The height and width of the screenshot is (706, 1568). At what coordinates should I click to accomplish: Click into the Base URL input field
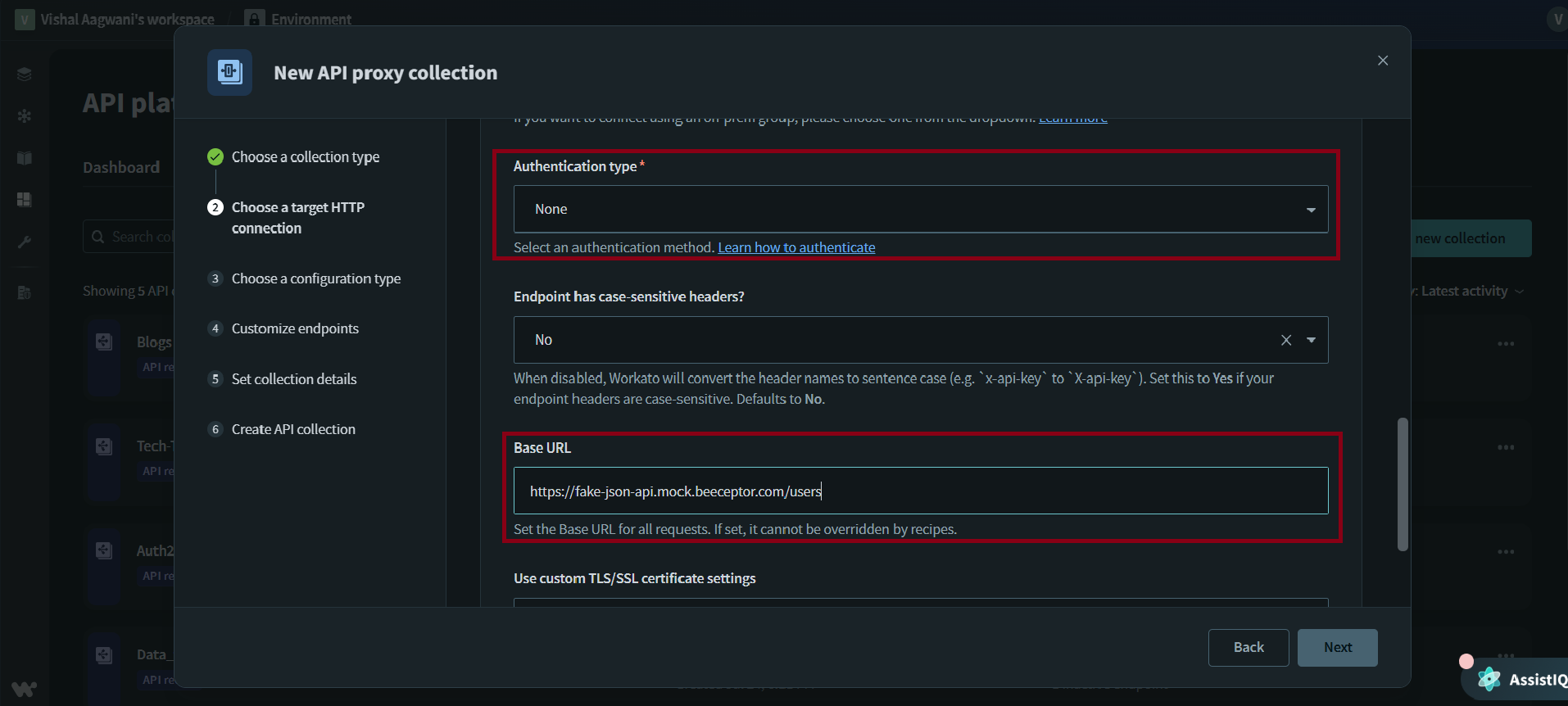921,491
